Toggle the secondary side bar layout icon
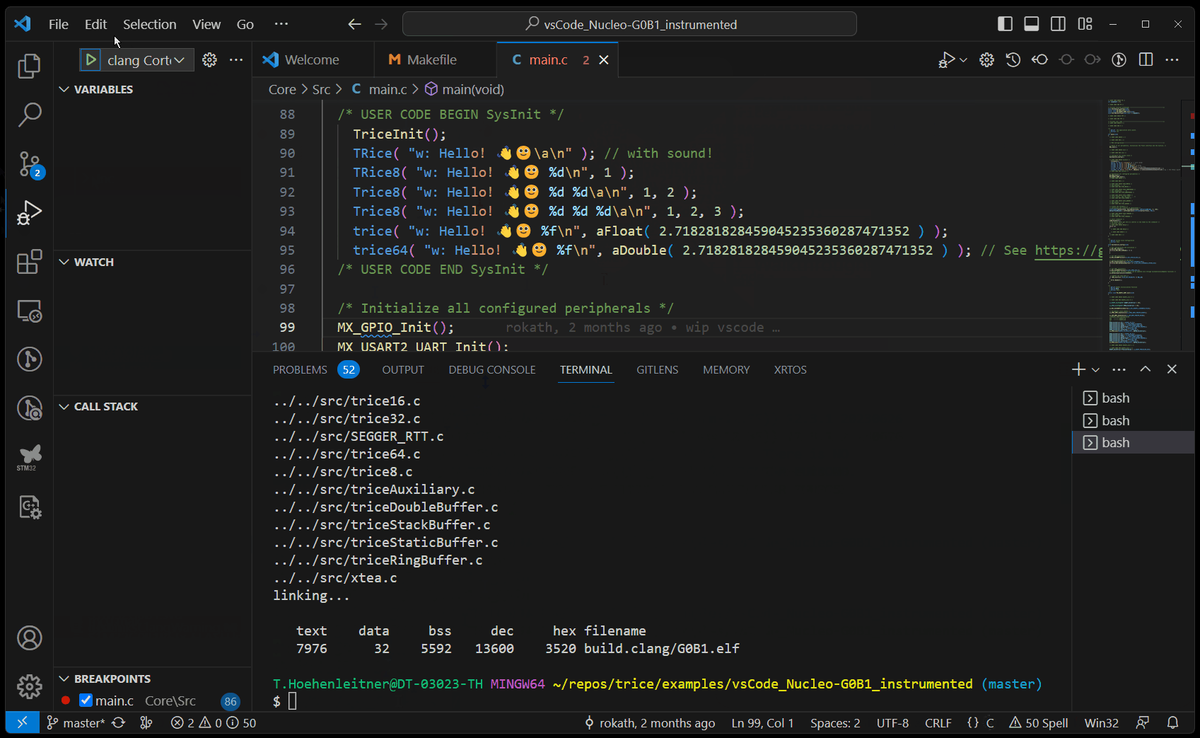1200x738 pixels. coord(1059,24)
